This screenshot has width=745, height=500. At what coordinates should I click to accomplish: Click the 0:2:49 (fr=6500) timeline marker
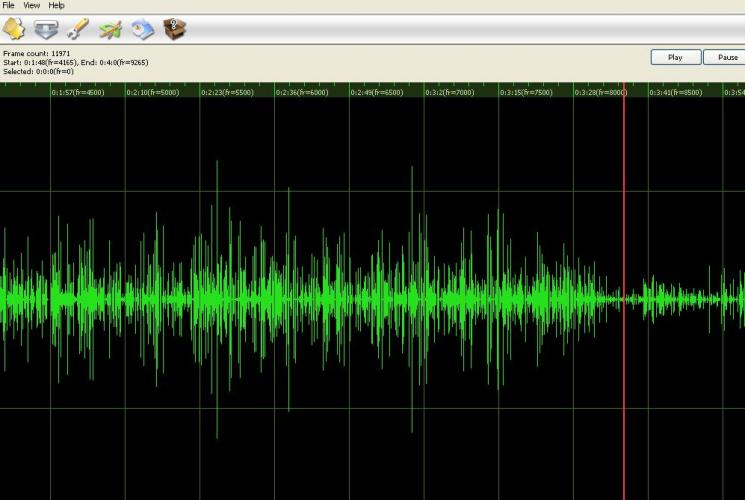point(377,93)
